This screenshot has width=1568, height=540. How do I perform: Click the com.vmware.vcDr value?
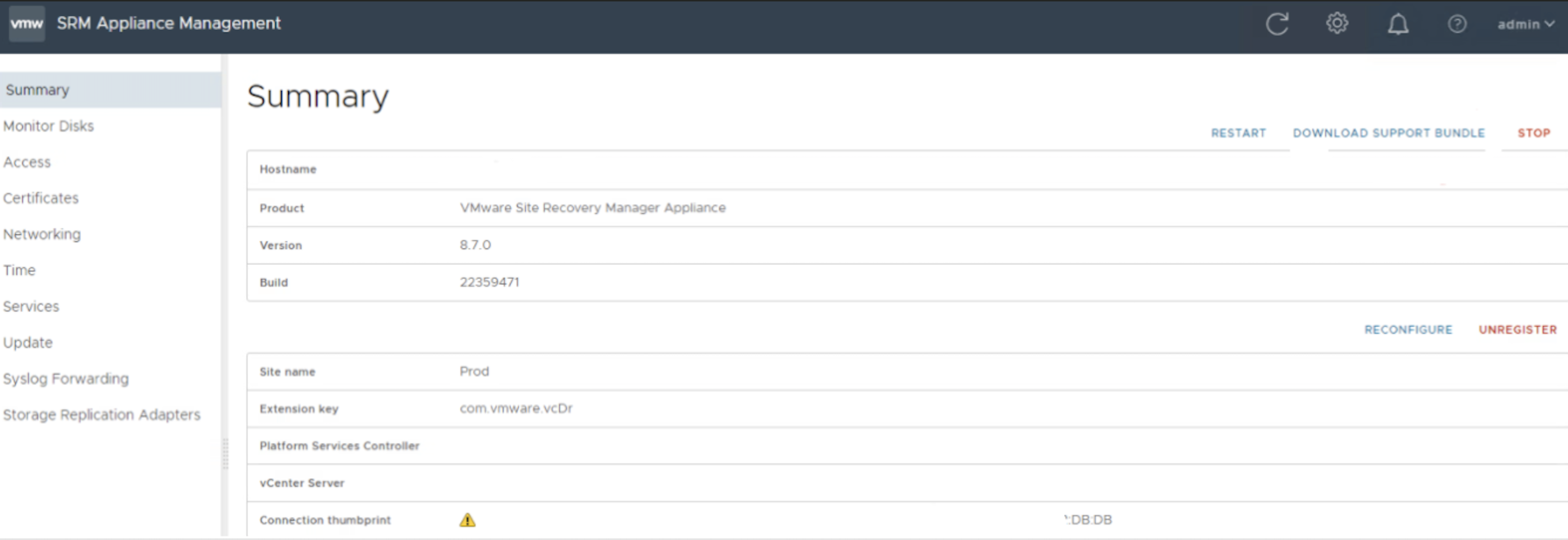[x=516, y=408]
